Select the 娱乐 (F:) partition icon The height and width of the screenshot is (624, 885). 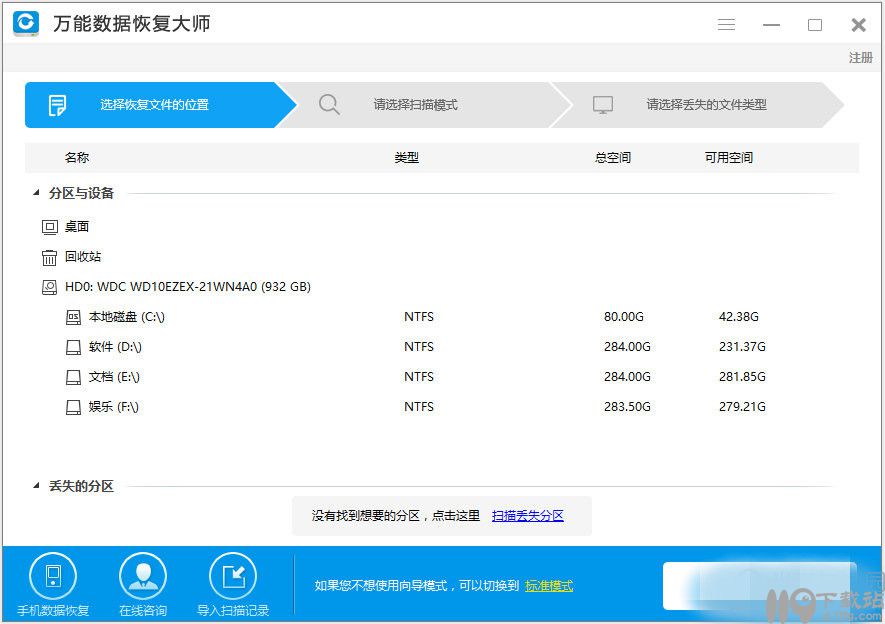coord(73,407)
